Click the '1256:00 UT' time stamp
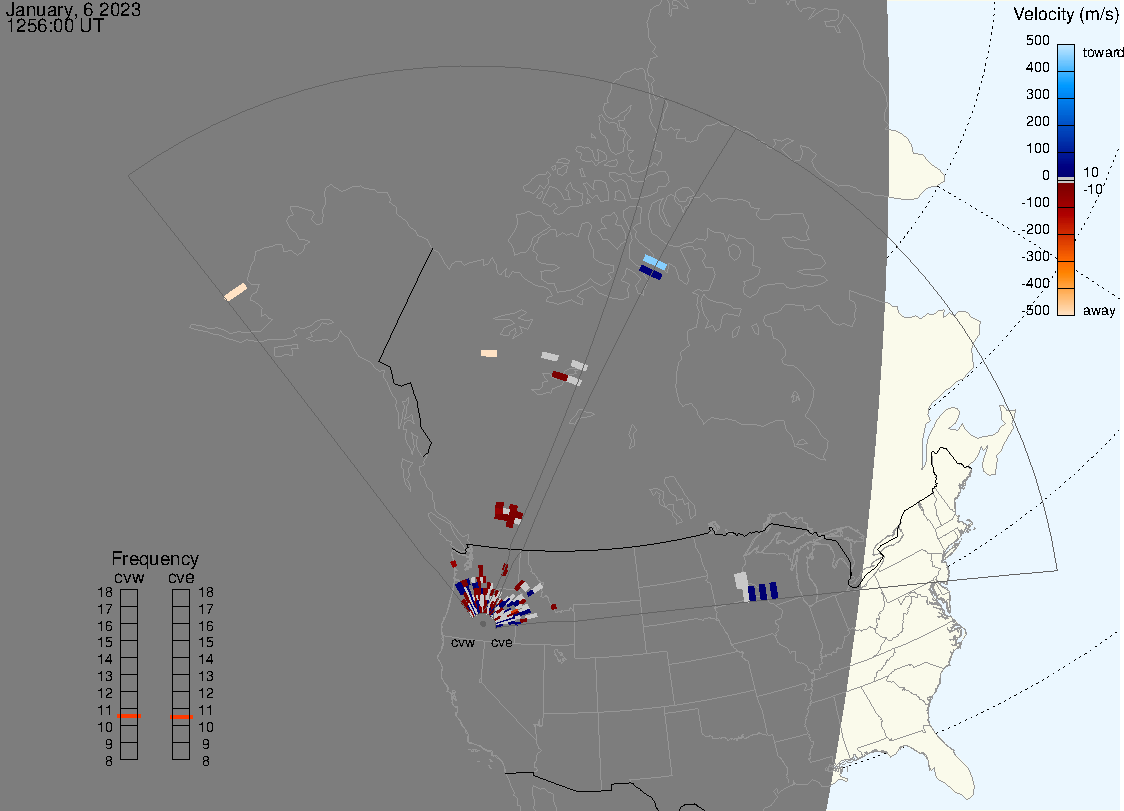1124x811 pixels. 55,26
